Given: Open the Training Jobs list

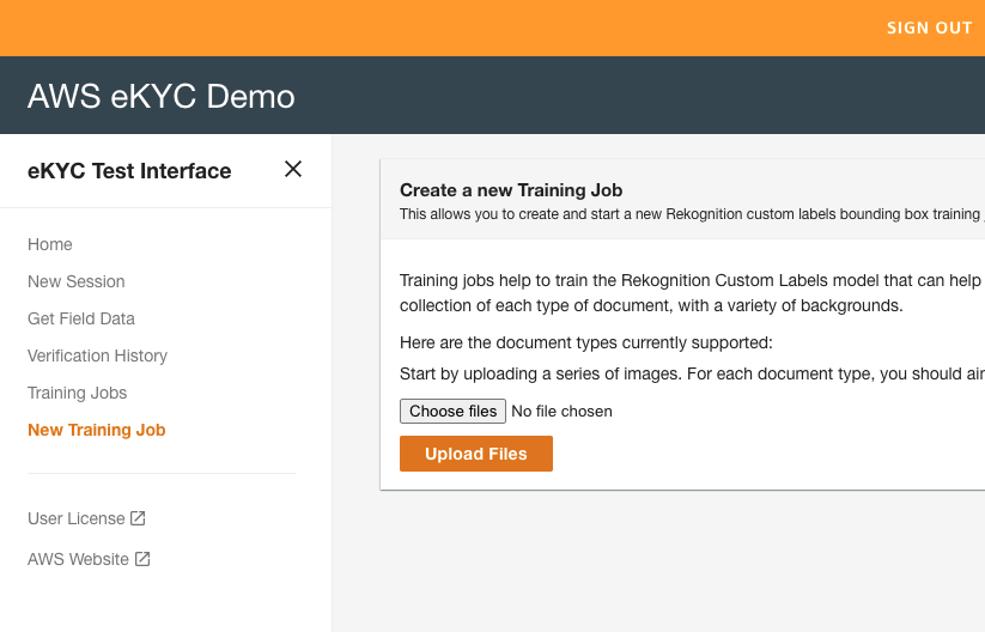Looking at the screenshot, I should (77, 392).
